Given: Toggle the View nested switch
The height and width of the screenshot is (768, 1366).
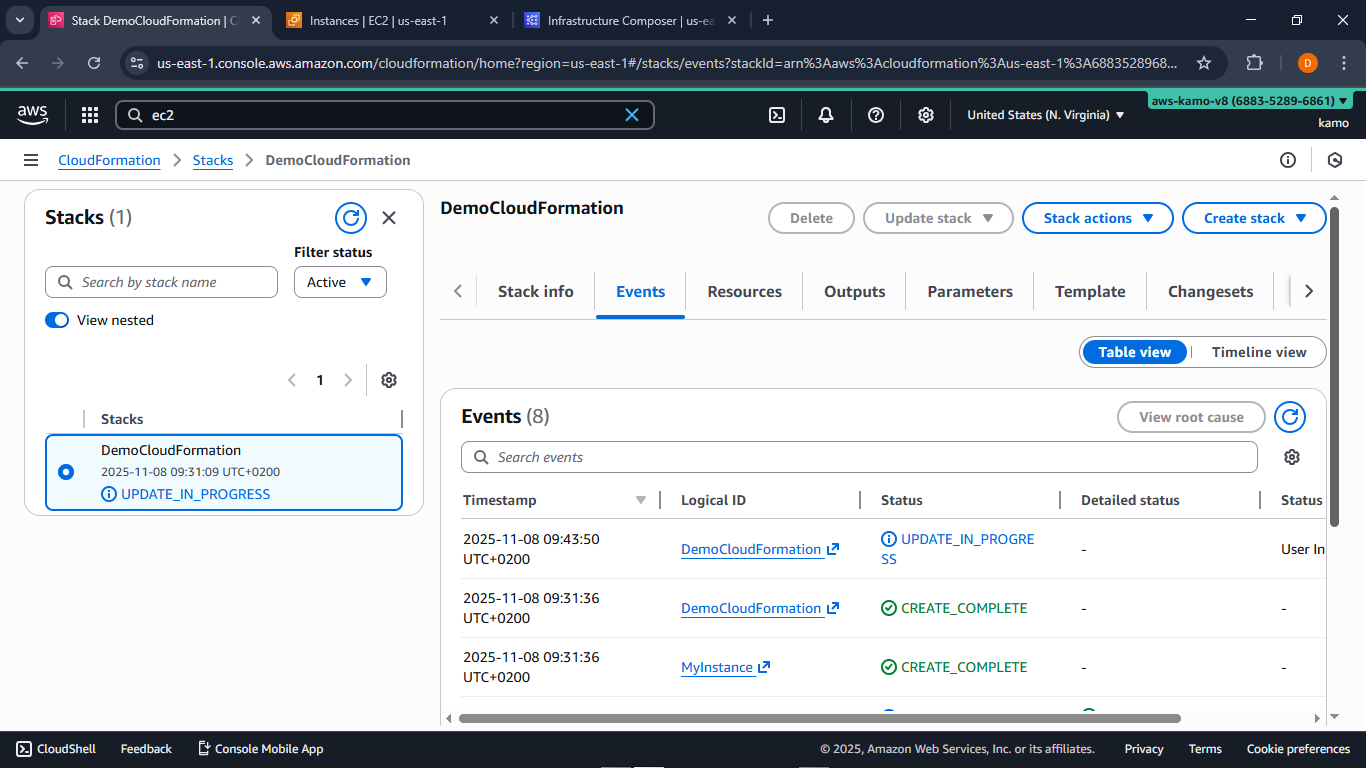Looking at the screenshot, I should [57, 320].
